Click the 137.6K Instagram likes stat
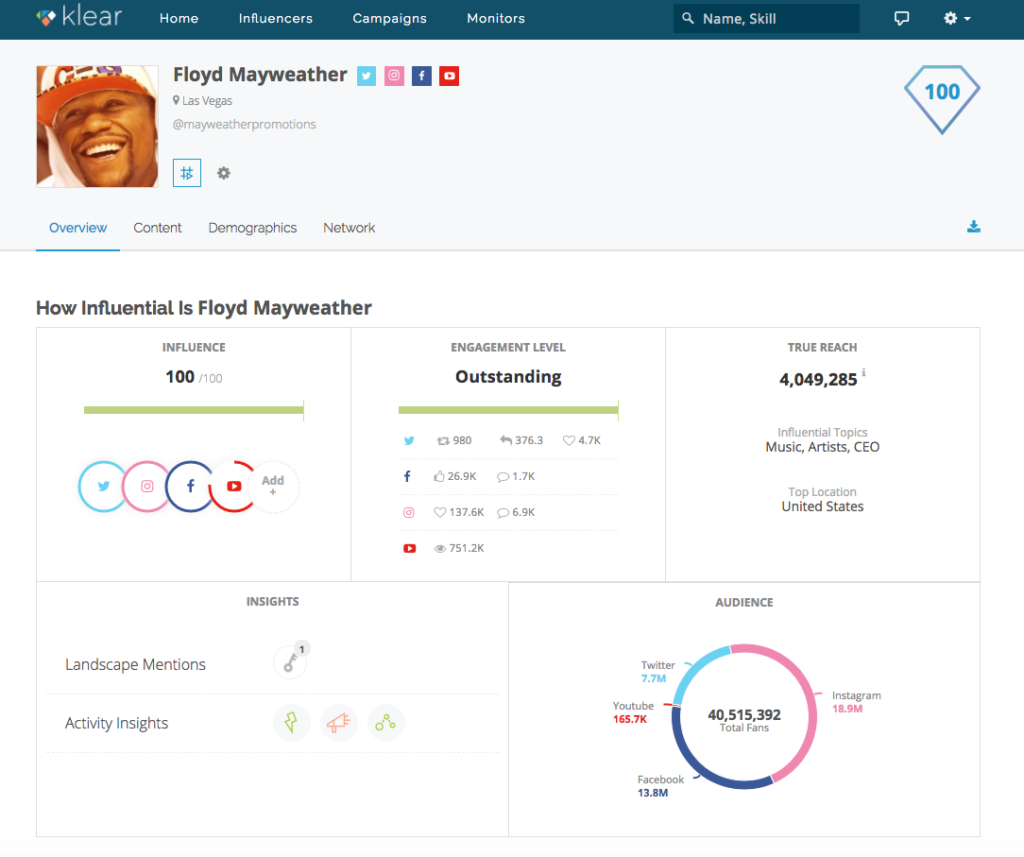This screenshot has height=857, width=1024. [x=459, y=513]
